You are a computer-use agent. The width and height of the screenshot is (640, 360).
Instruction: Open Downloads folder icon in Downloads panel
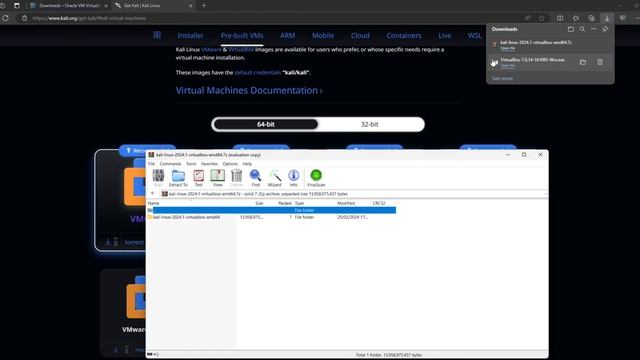tap(571, 29)
